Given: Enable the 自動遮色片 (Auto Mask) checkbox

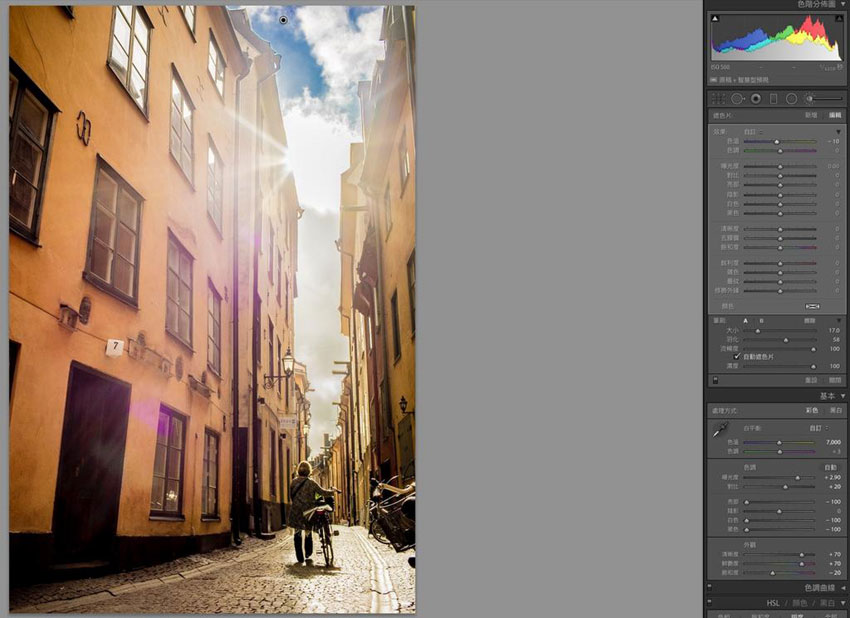Looking at the screenshot, I should (x=737, y=356).
